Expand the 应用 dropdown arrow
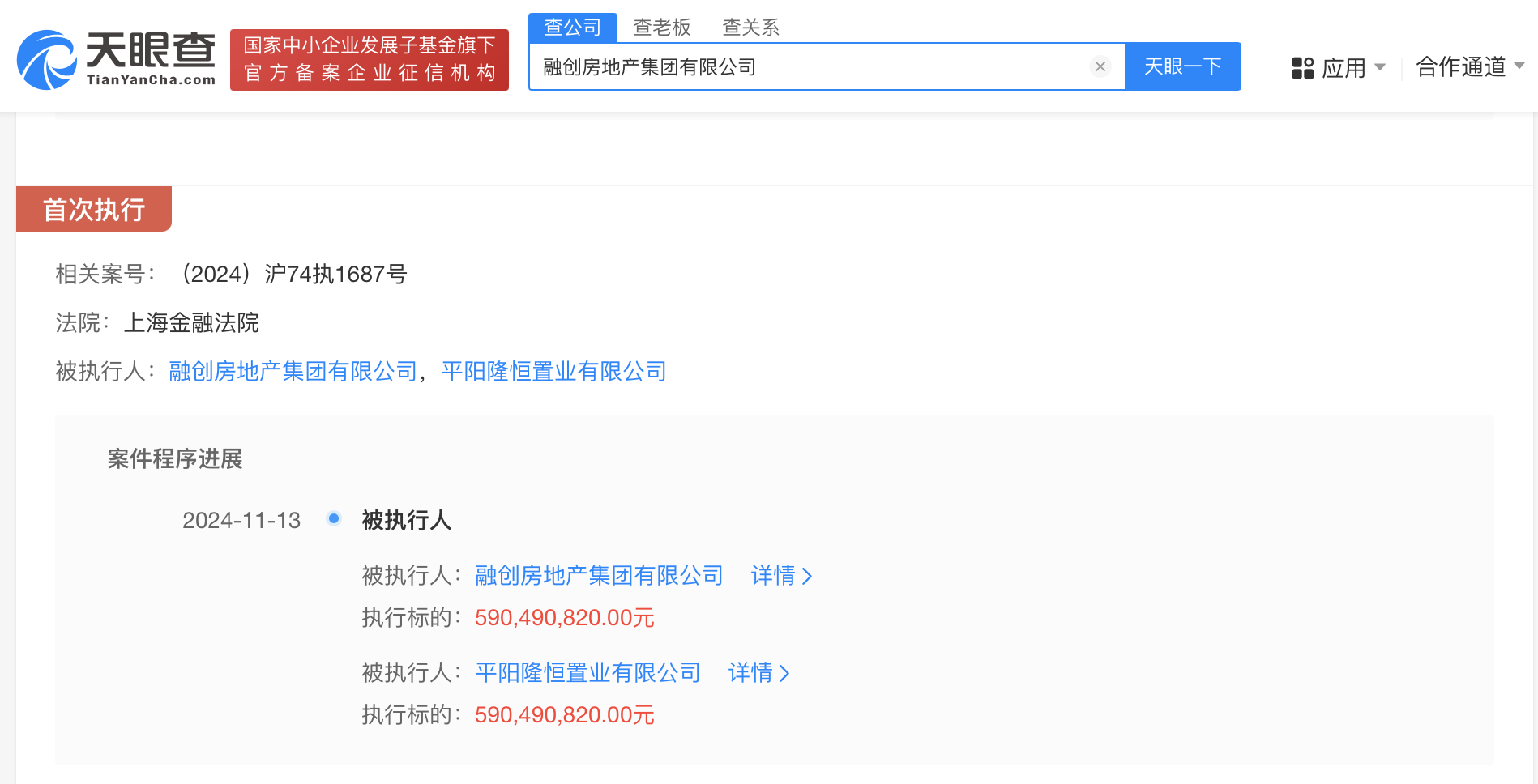The height and width of the screenshot is (784, 1538). 1380,67
